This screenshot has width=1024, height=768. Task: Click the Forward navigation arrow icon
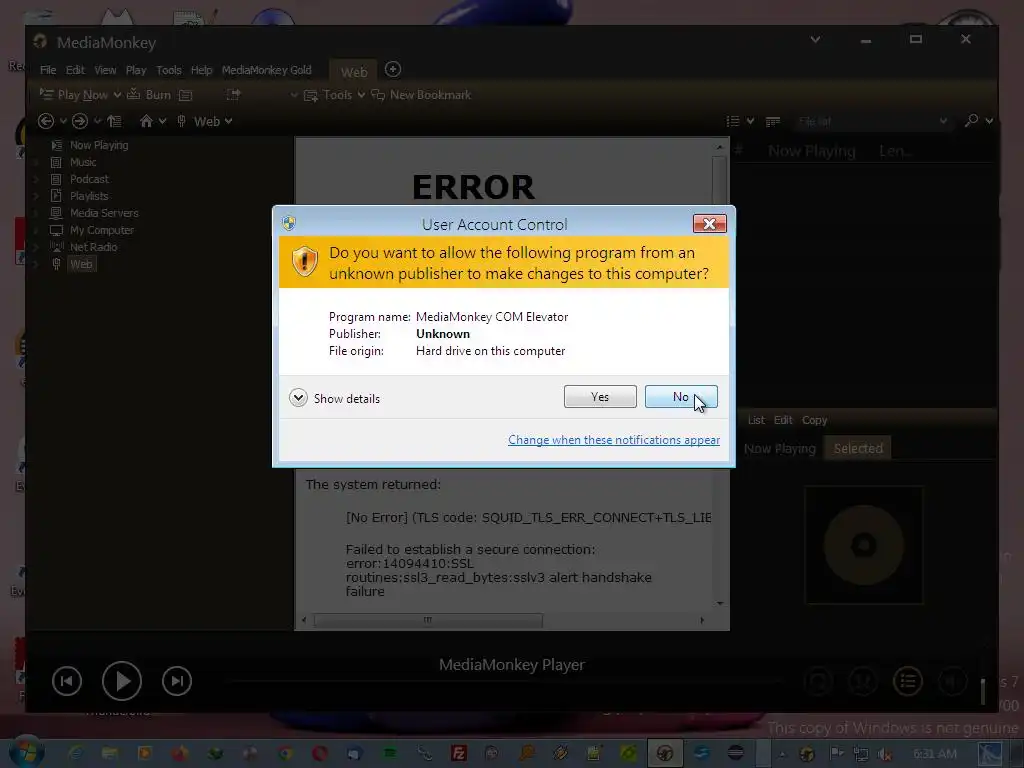[80, 121]
